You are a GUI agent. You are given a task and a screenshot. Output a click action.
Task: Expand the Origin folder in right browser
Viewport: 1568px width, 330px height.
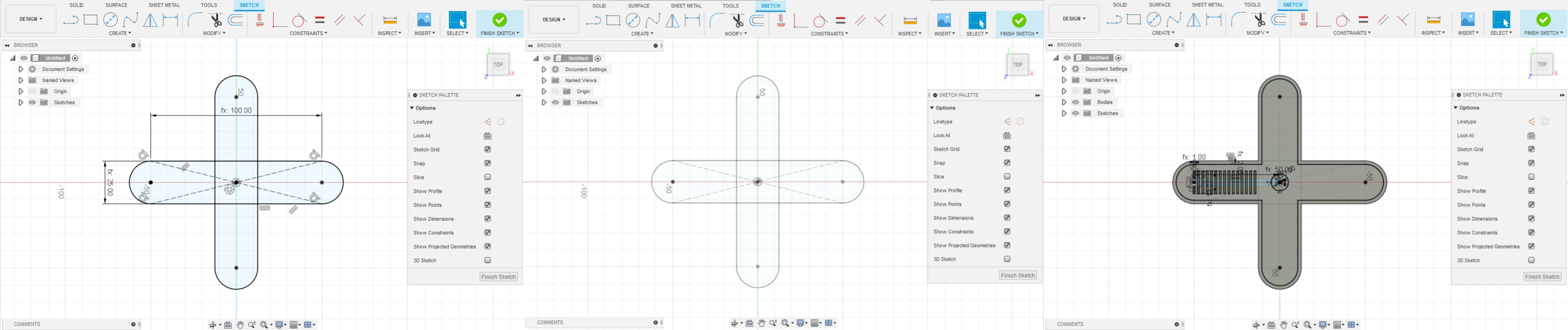tap(1064, 91)
